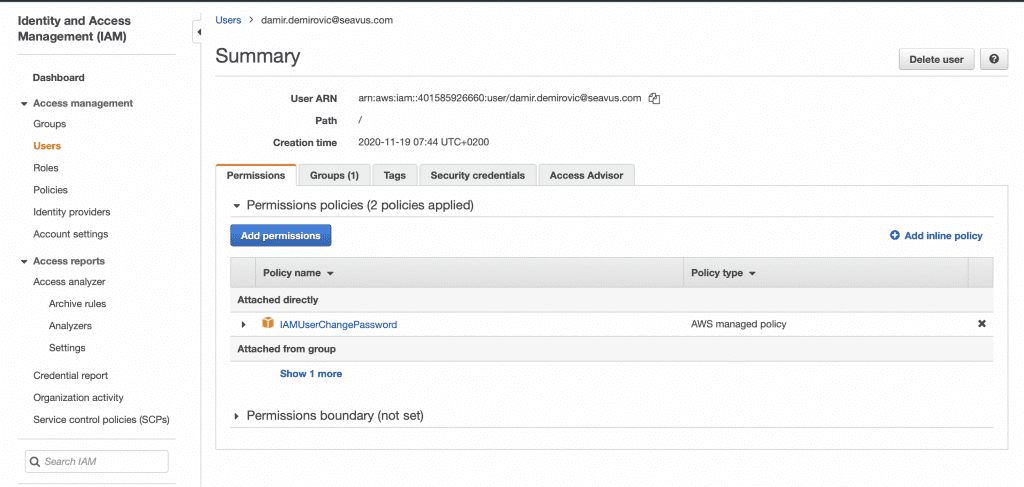
Task: Sort by the Policy type column
Action: click(x=723, y=273)
